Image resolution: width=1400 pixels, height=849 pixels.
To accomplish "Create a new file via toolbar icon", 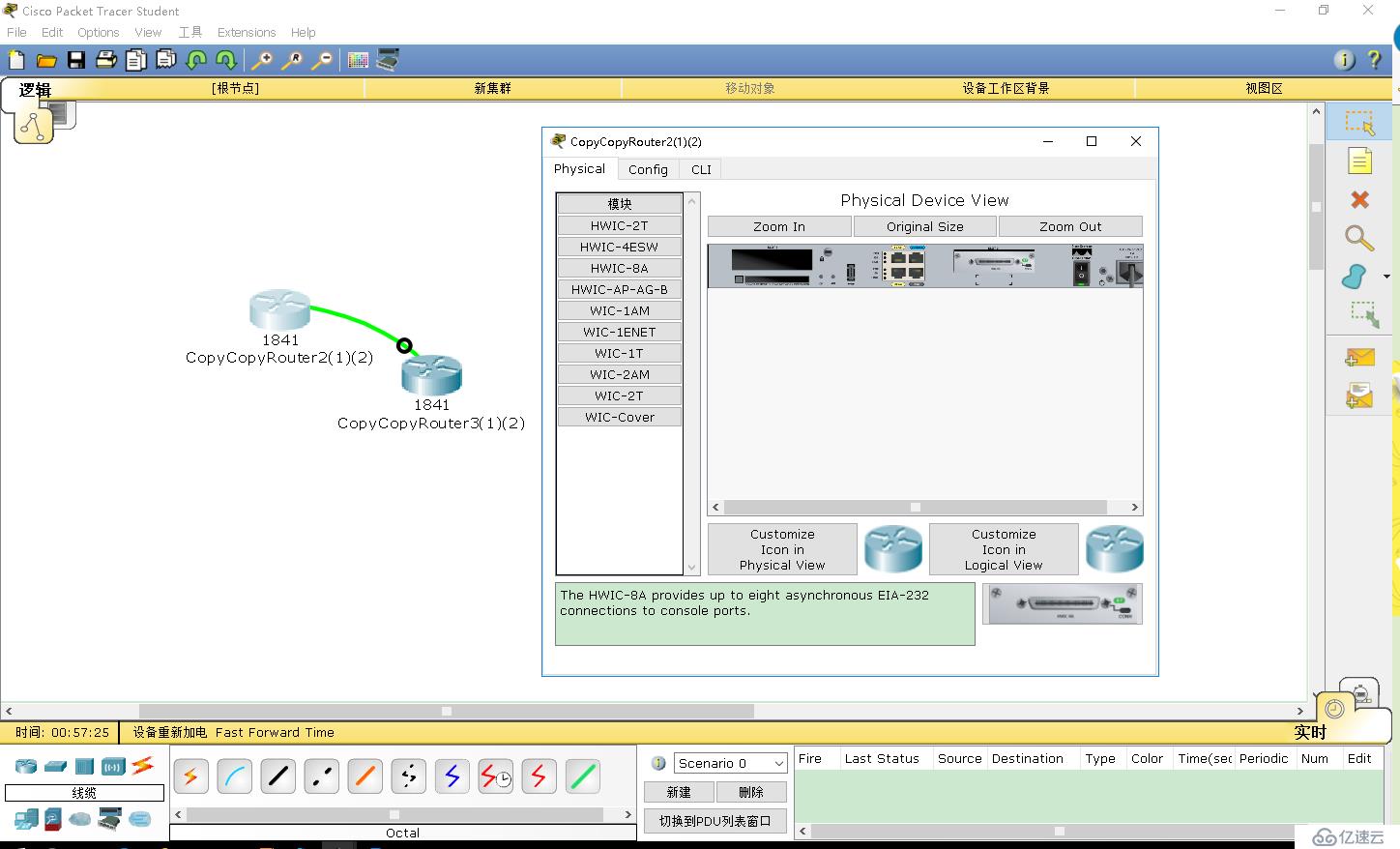I will (16, 60).
